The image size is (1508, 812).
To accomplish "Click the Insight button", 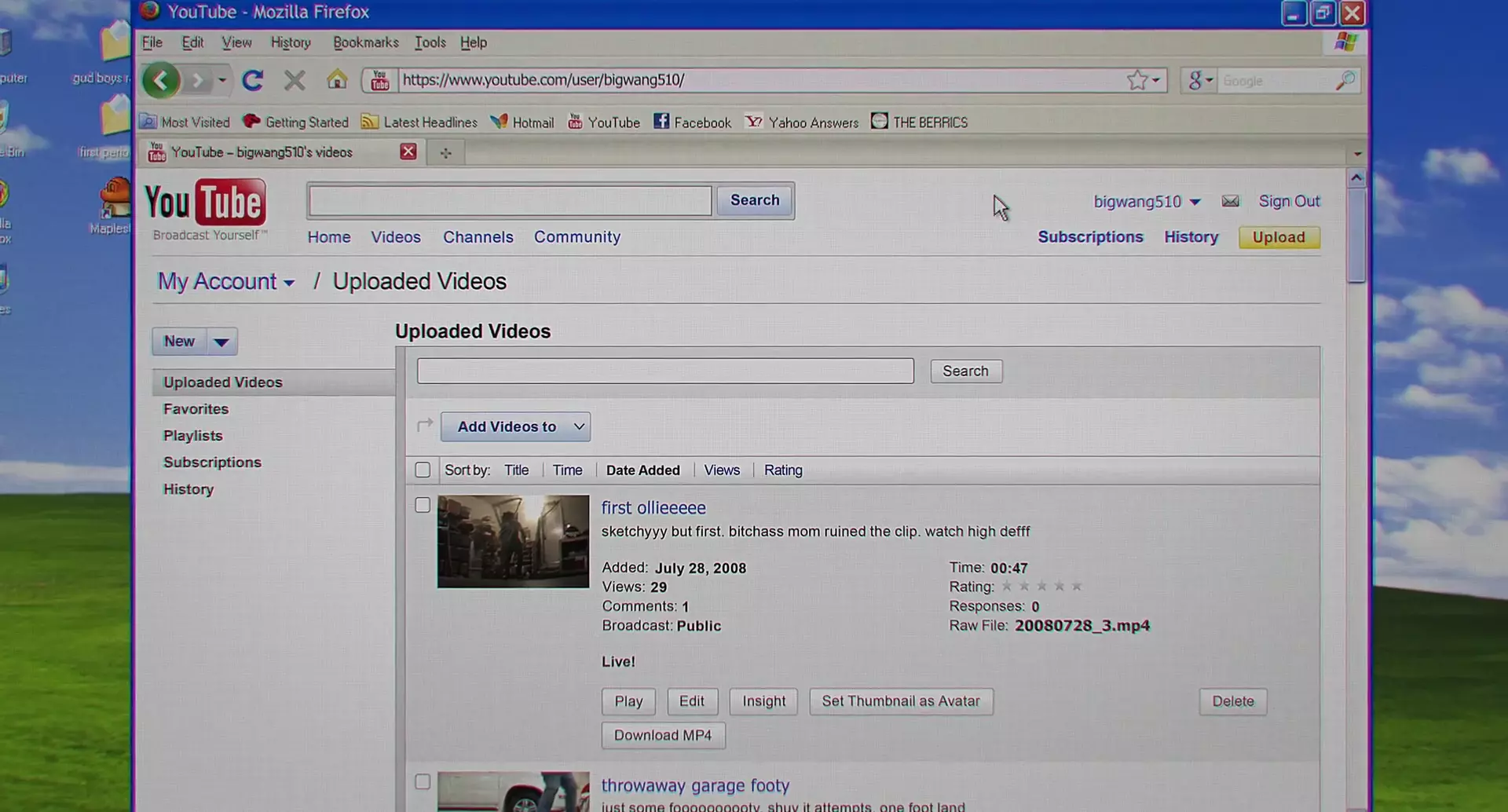I will point(763,701).
